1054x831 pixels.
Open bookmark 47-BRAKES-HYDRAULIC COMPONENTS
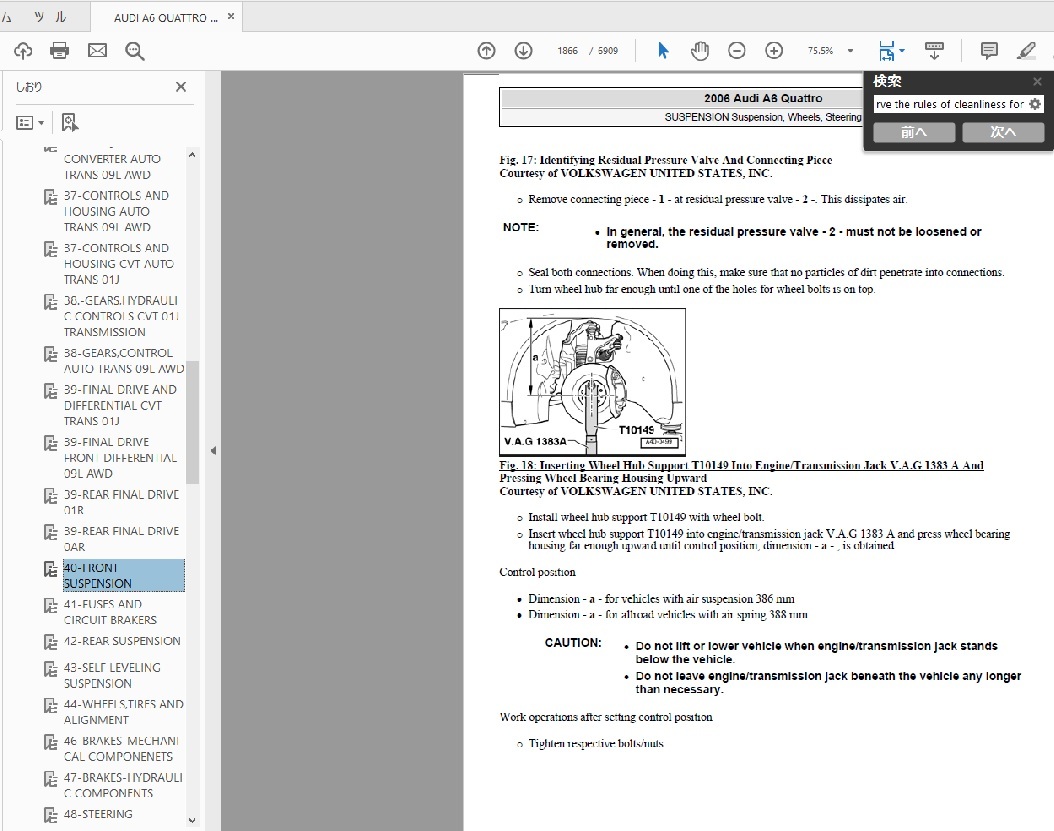[x=123, y=785]
